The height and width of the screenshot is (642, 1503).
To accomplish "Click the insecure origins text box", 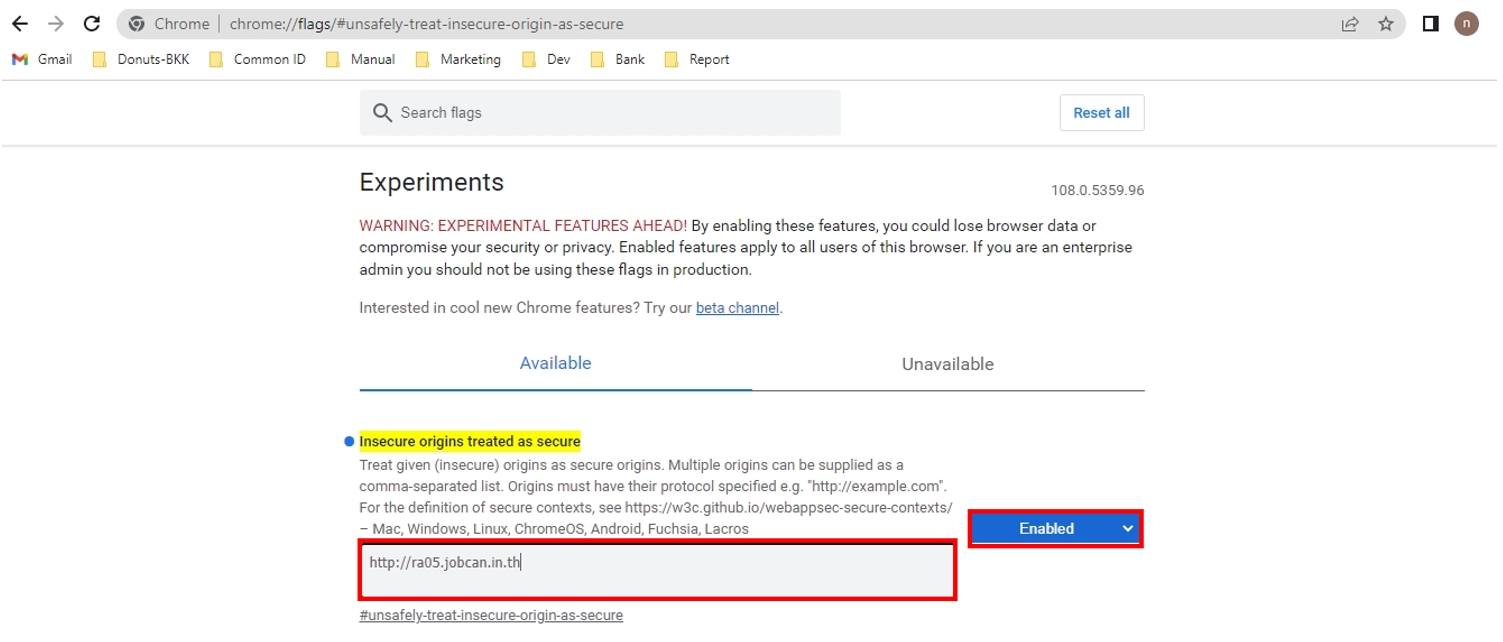I will [656, 570].
